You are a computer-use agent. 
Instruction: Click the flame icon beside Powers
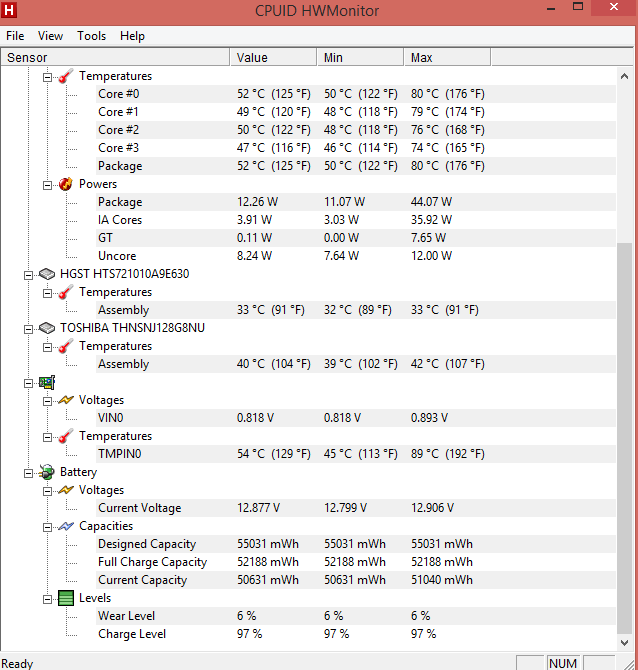pos(65,184)
